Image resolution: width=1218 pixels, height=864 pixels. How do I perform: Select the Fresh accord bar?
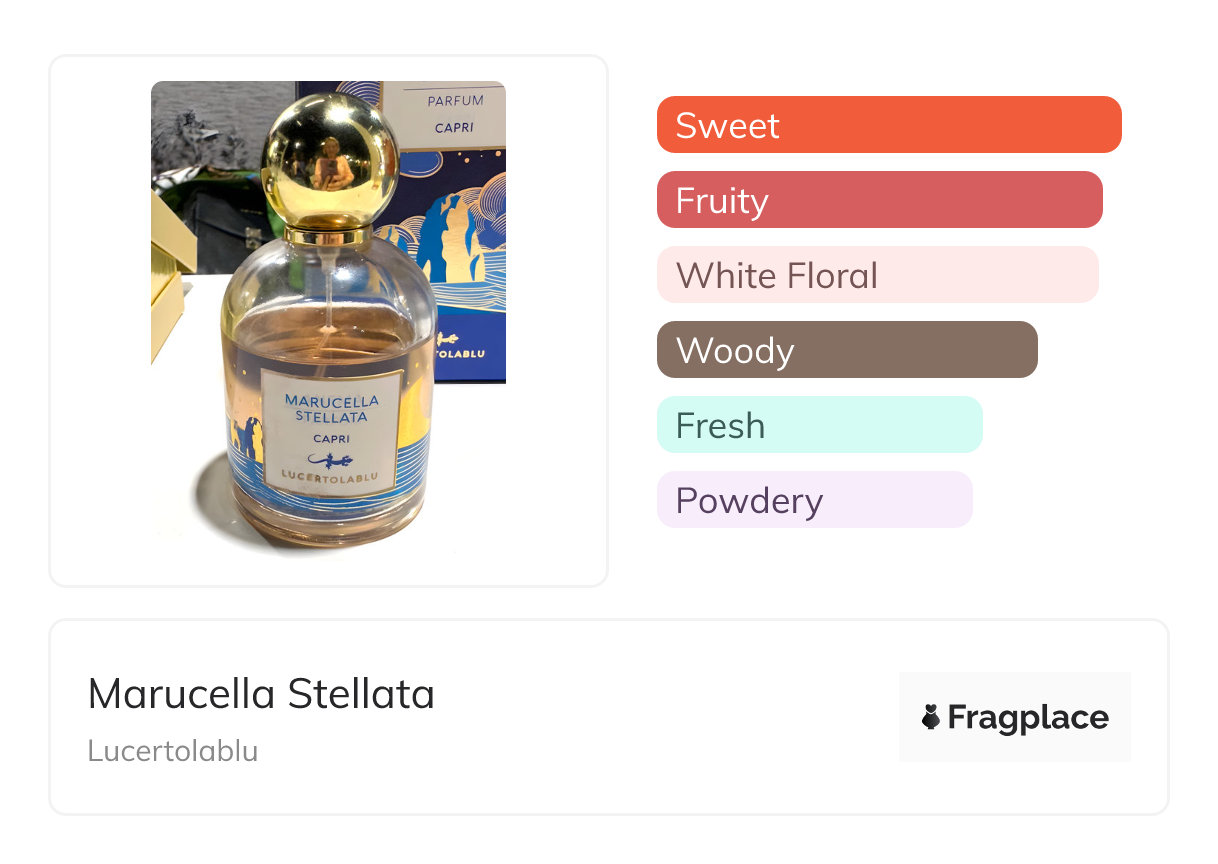tap(819, 425)
